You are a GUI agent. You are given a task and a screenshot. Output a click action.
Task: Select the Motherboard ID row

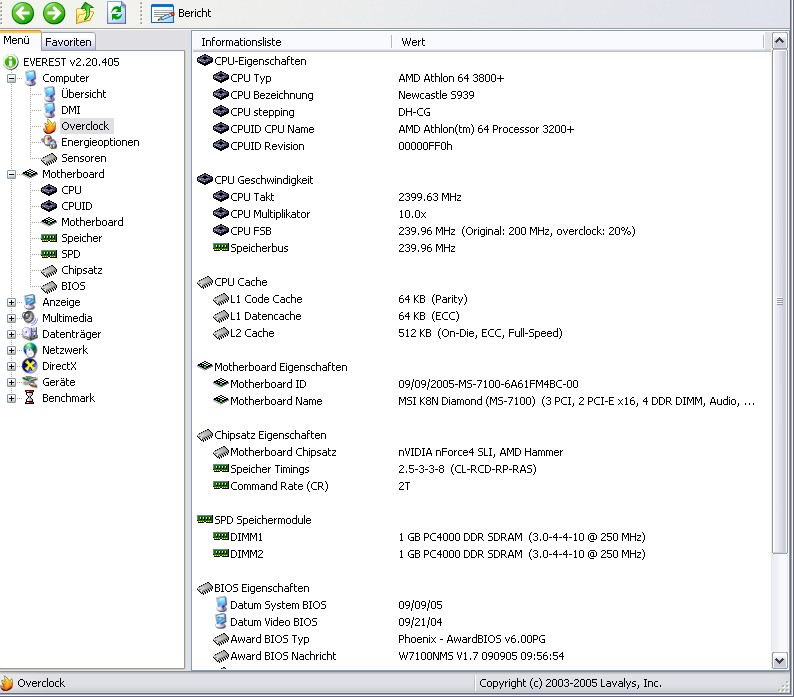pos(481,384)
